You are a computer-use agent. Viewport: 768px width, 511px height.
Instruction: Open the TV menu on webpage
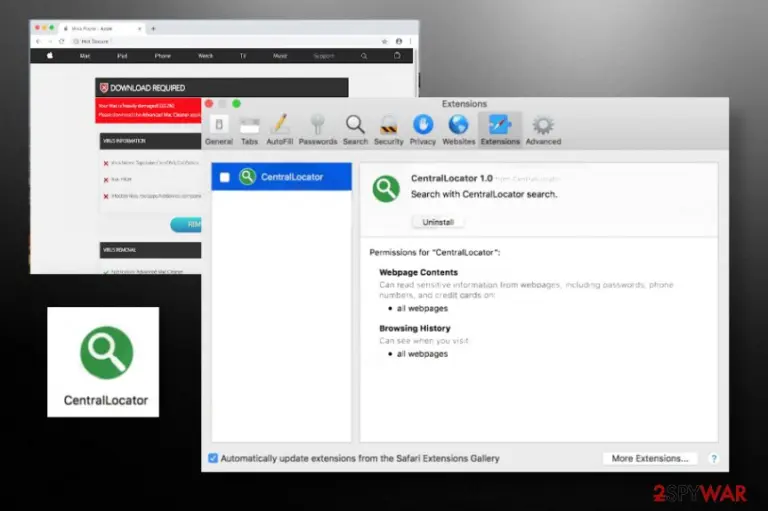(242, 56)
